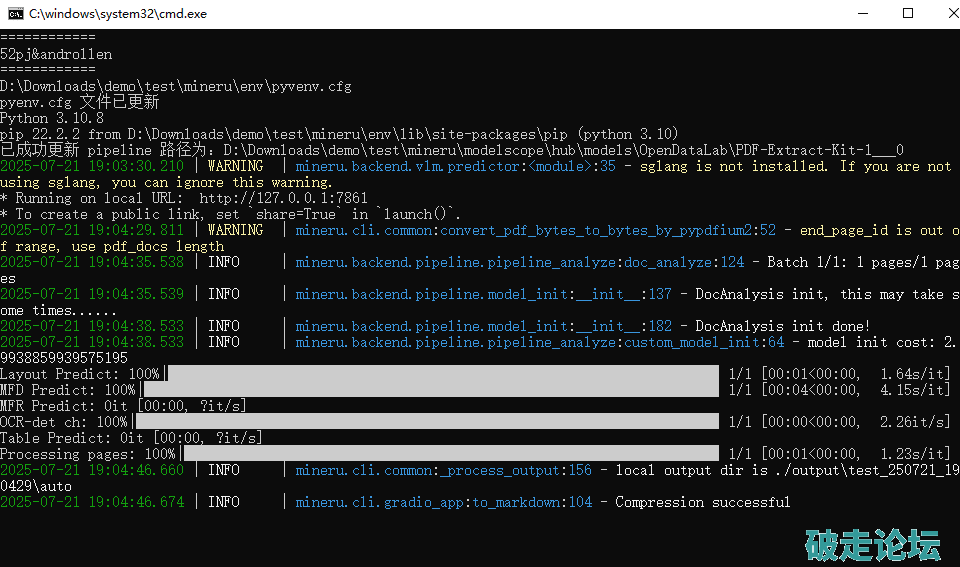
Task: Click the MFD Predict progress bar
Action: [x=430, y=390]
